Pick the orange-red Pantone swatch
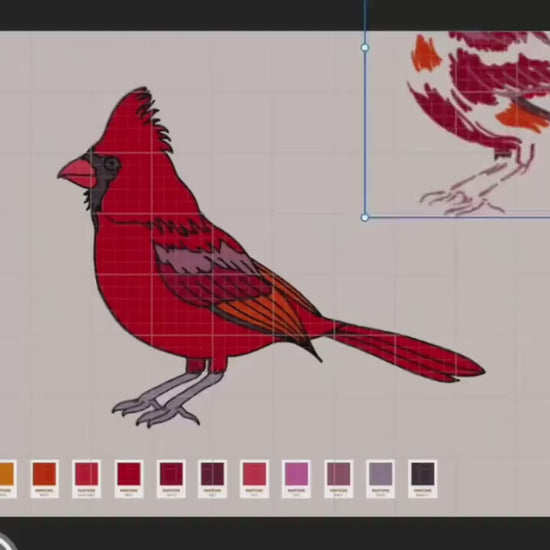This screenshot has width=550, height=550. pos(45,479)
